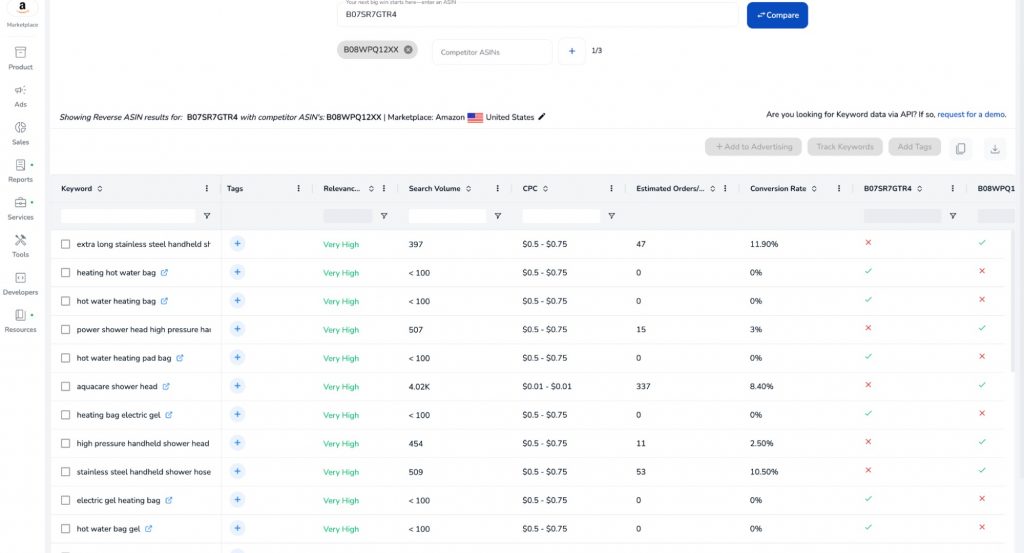
Task: Open the Sales sidebar section
Action: point(20,133)
